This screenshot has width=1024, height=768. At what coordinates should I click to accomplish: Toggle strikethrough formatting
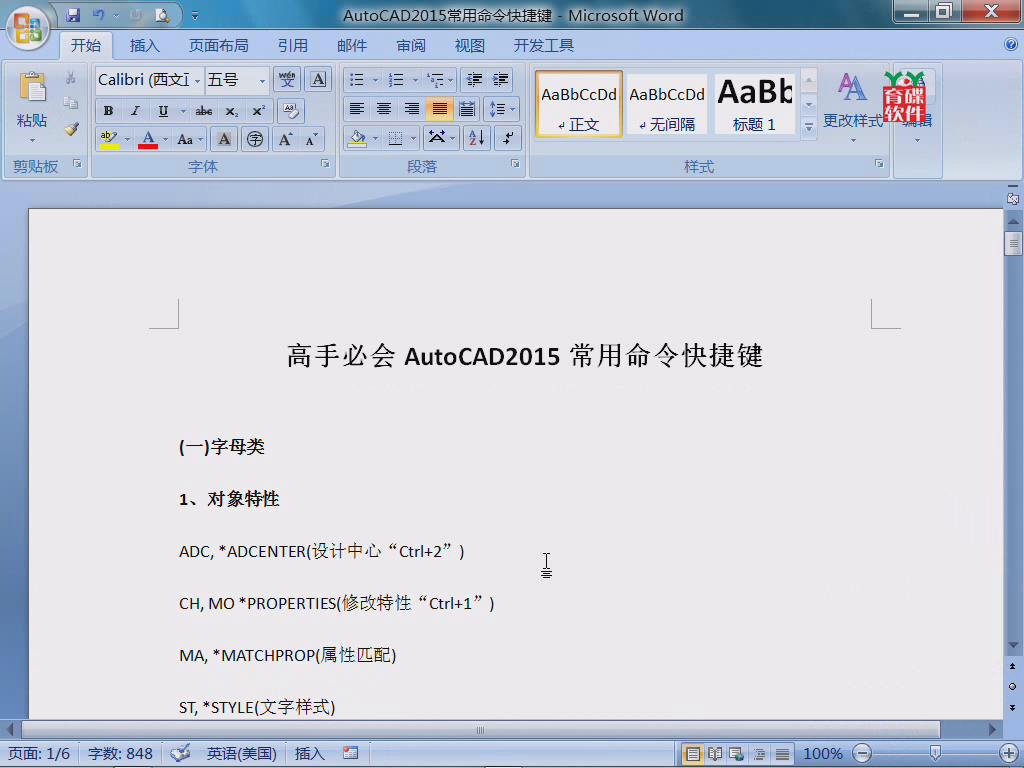[204, 111]
